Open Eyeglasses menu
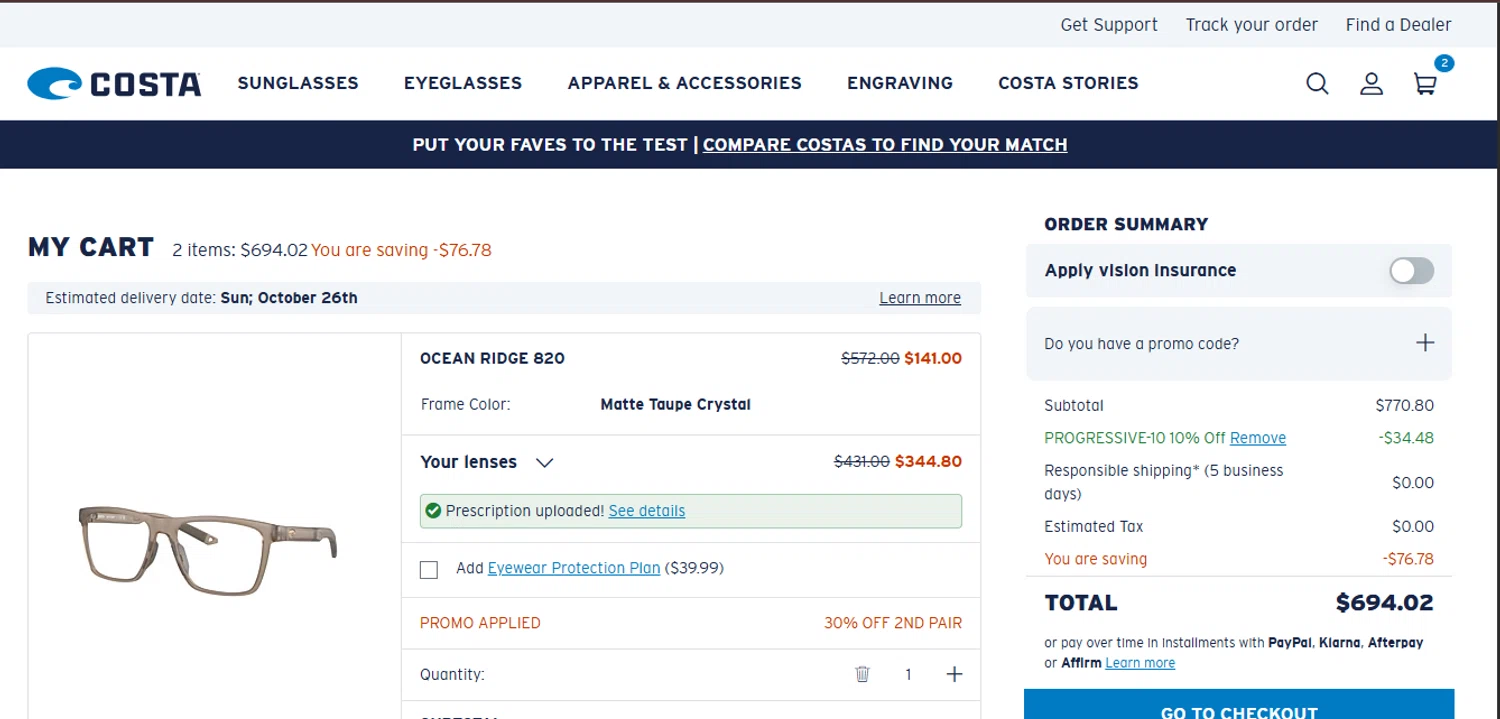The width and height of the screenshot is (1500, 719). (x=463, y=83)
